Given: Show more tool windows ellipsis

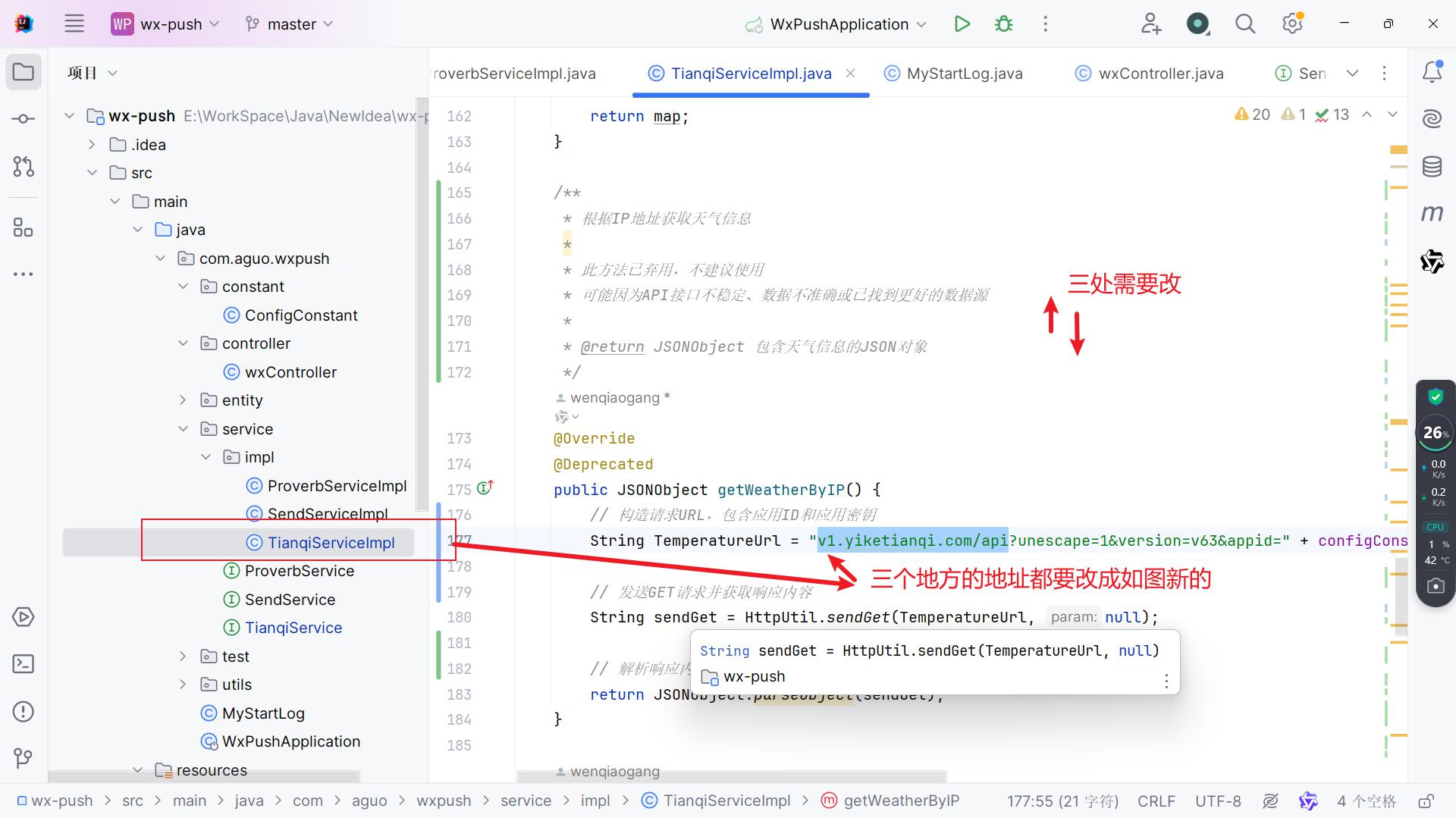Looking at the screenshot, I should 24,274.
